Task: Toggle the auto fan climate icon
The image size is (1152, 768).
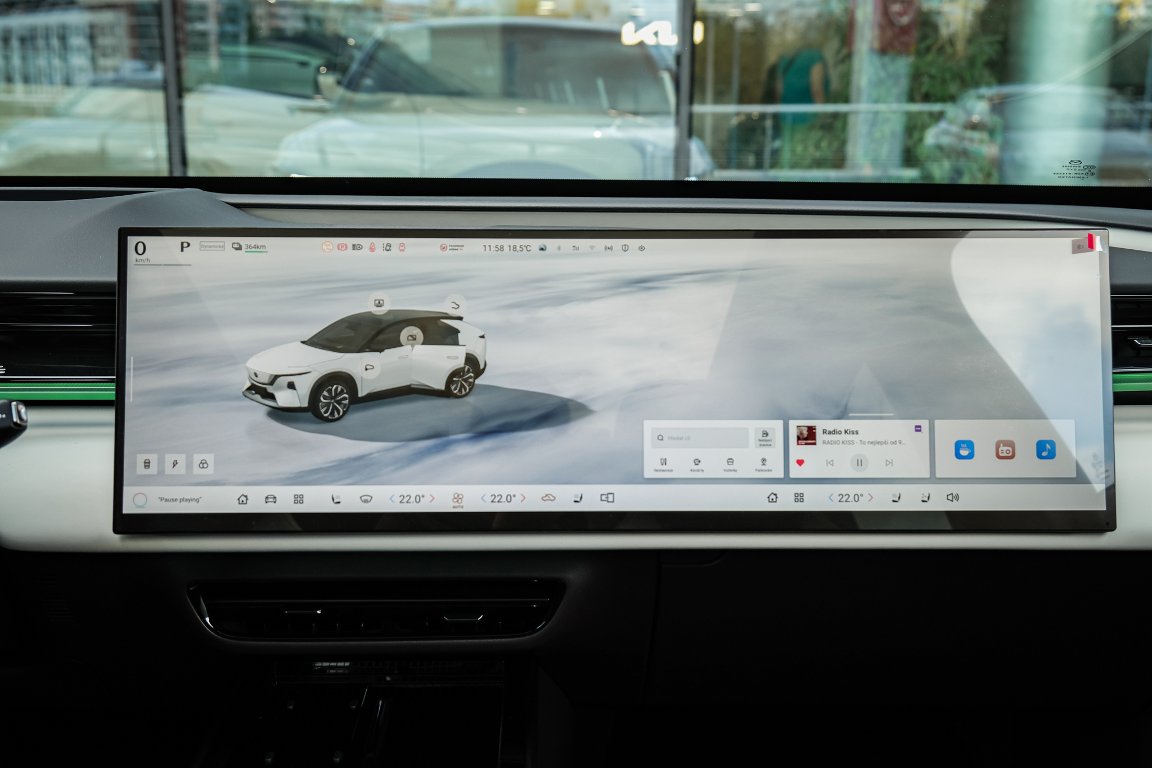Action: pyautogui.click(x=458, y=499)
